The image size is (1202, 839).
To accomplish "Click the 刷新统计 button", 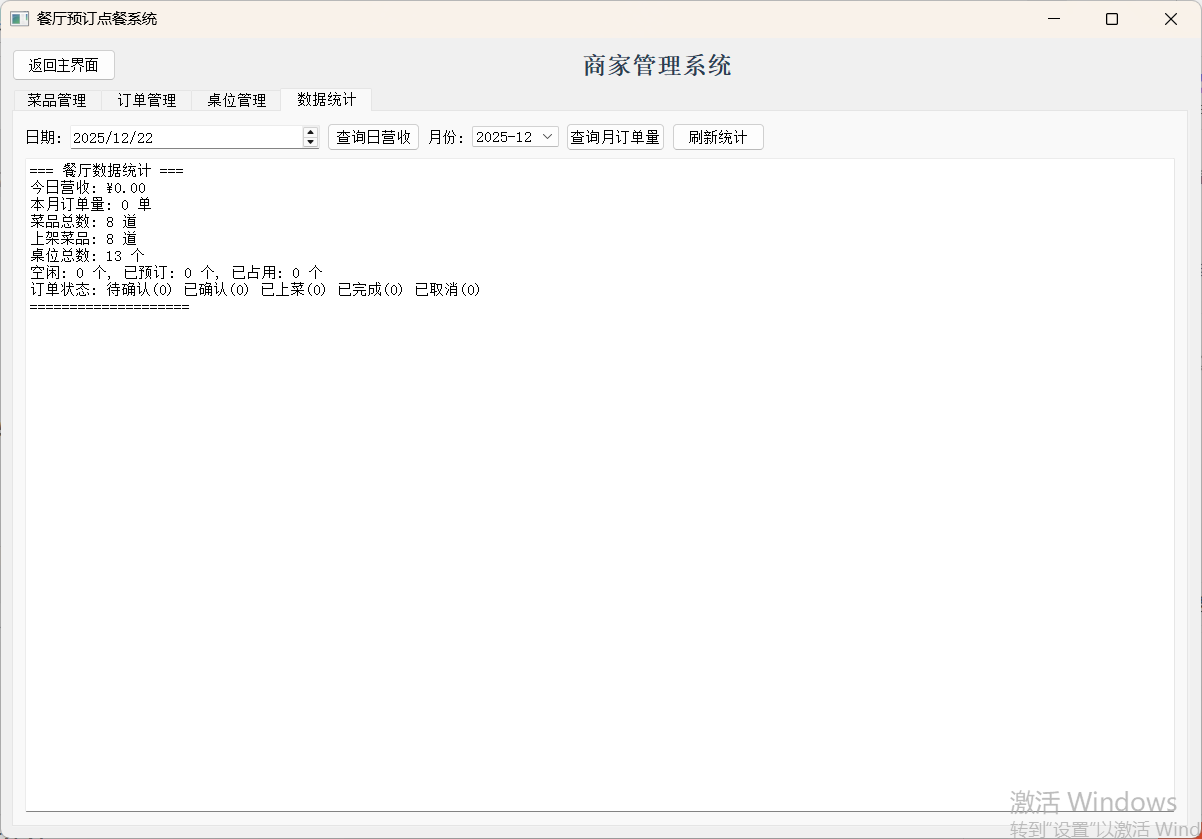I will pyautogui.click(x=718, y=137).
